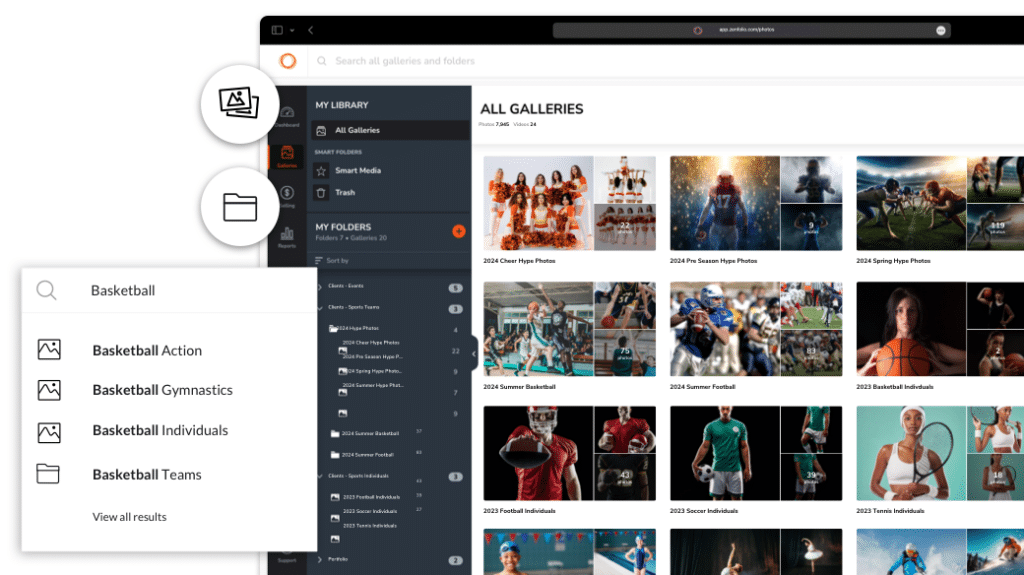Go back using the browser back arrow
Viewport: 1024px width, 575px height.
pyautogui.click(x=311, y=30)
